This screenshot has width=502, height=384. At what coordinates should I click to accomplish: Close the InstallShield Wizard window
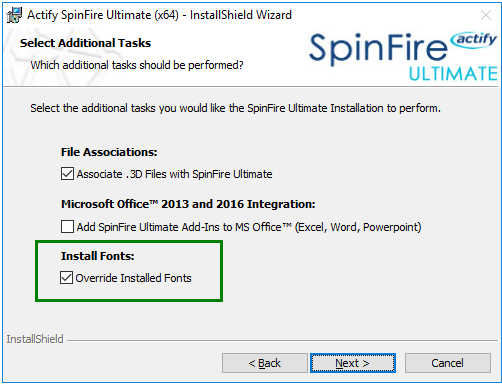click(486, 15)
